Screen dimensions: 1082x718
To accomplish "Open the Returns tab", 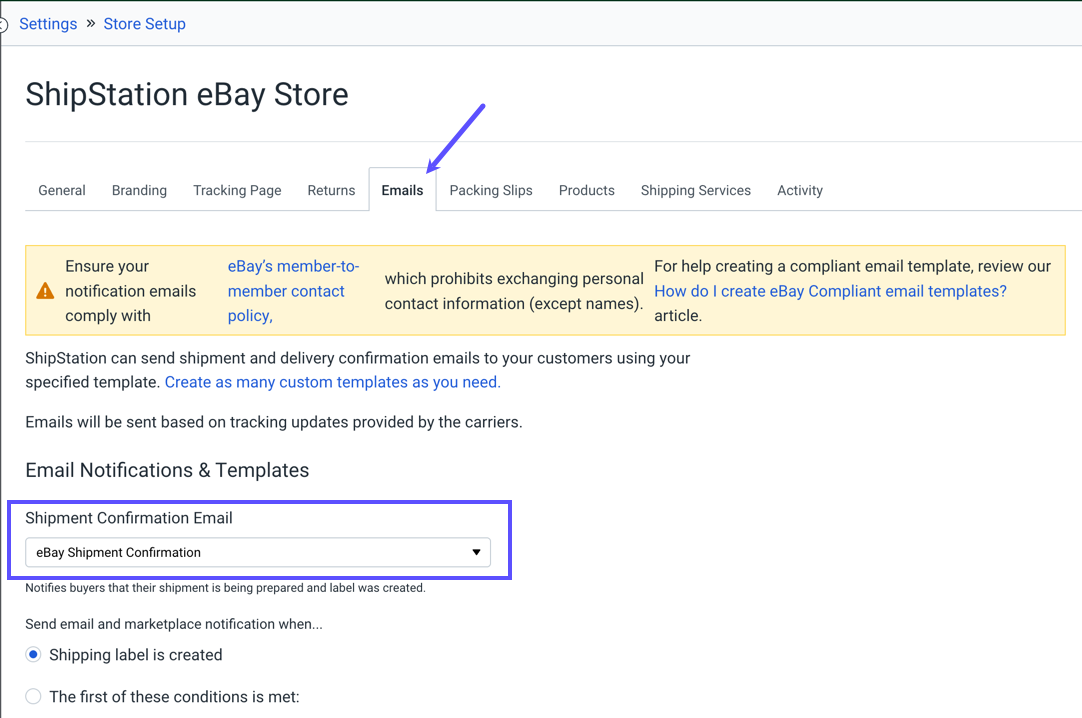I will click(331, 190).
